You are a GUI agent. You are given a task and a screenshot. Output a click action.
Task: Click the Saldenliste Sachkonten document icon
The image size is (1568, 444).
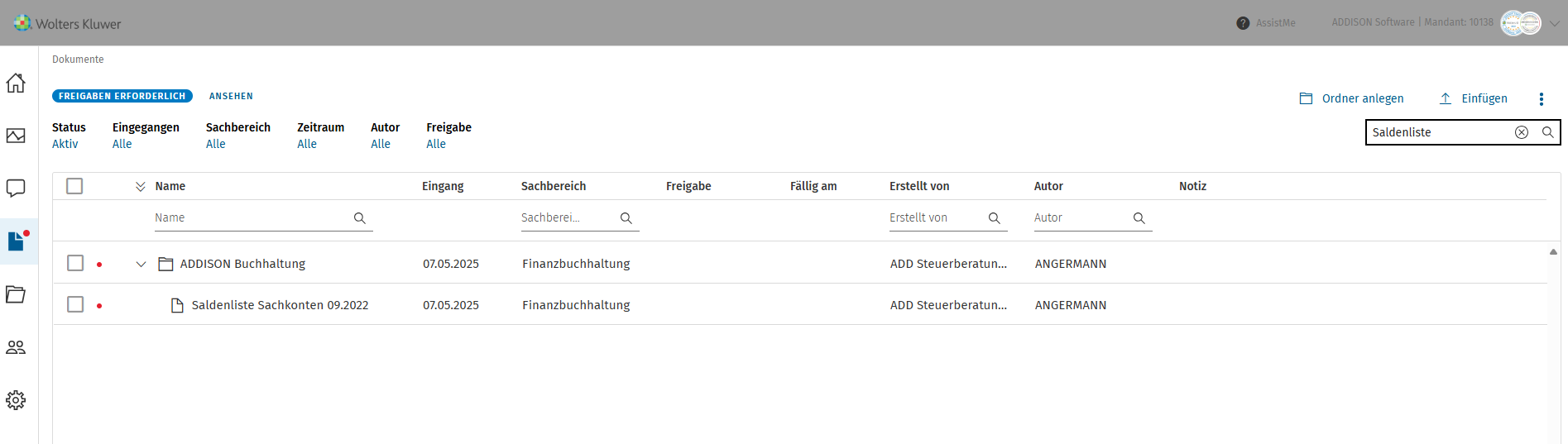click(x=177, y=305)
